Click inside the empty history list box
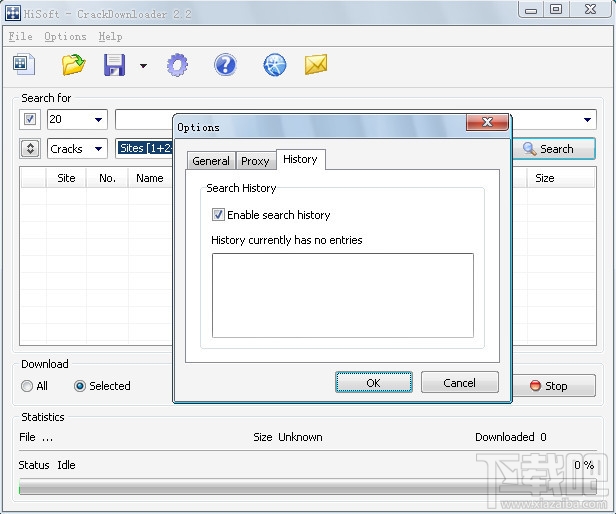This screenshot has width=616, height=514. coord(343,295)
